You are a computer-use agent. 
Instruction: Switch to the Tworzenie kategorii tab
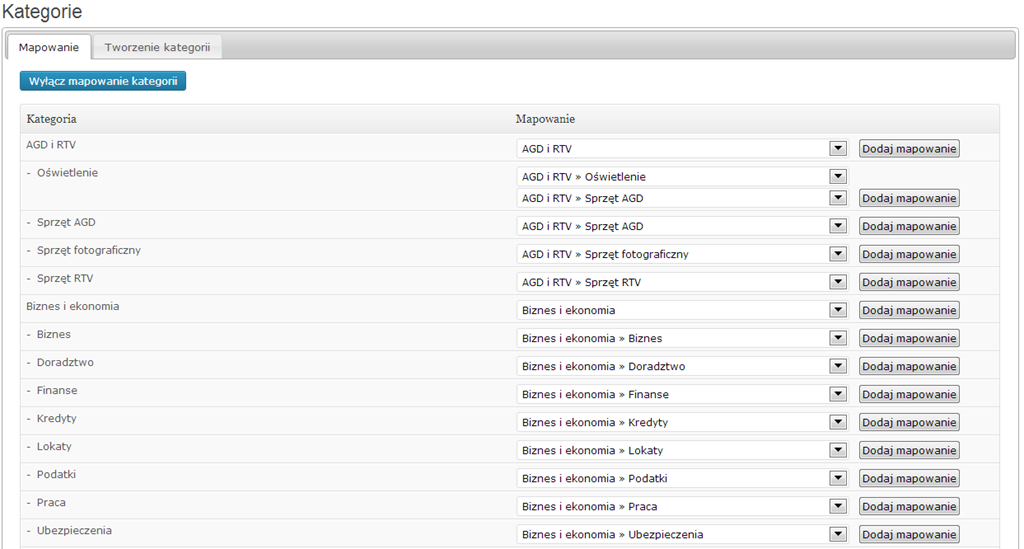(157, 47)
